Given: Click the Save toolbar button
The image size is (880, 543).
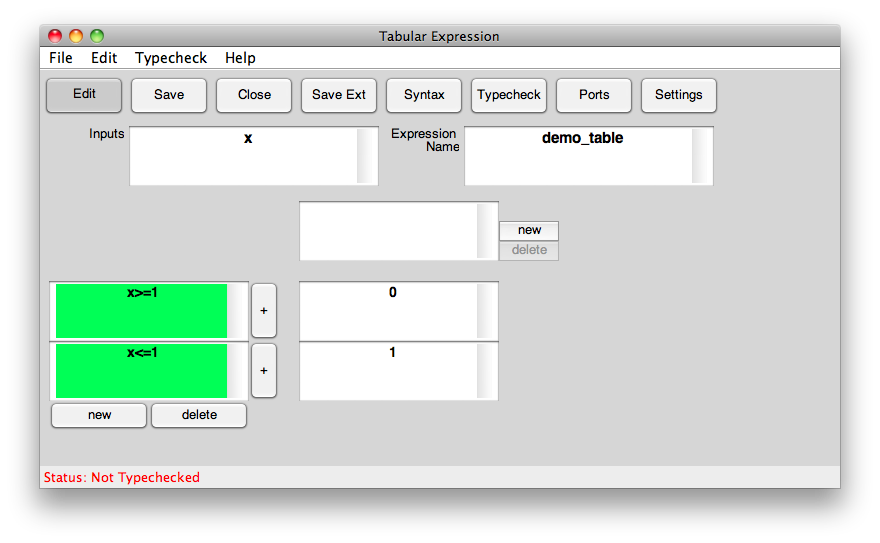Looking at the screenshot, I should coord(169,95).
